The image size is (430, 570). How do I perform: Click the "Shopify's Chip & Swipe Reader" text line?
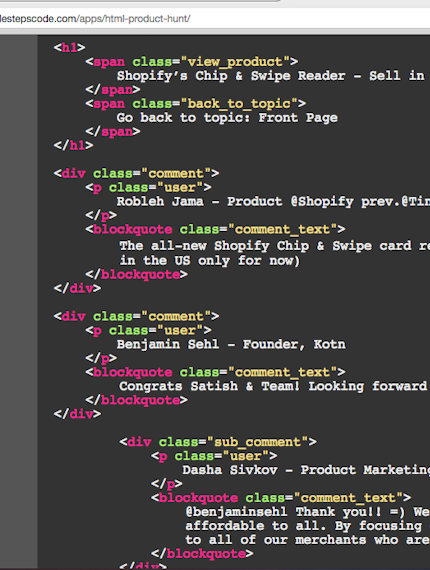271,76
